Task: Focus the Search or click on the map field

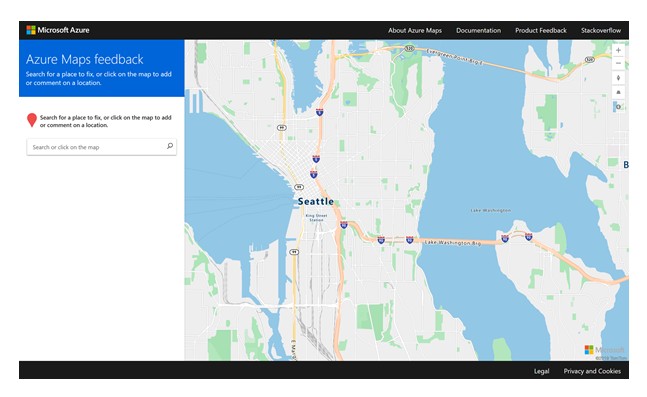Action: (102, 147)
